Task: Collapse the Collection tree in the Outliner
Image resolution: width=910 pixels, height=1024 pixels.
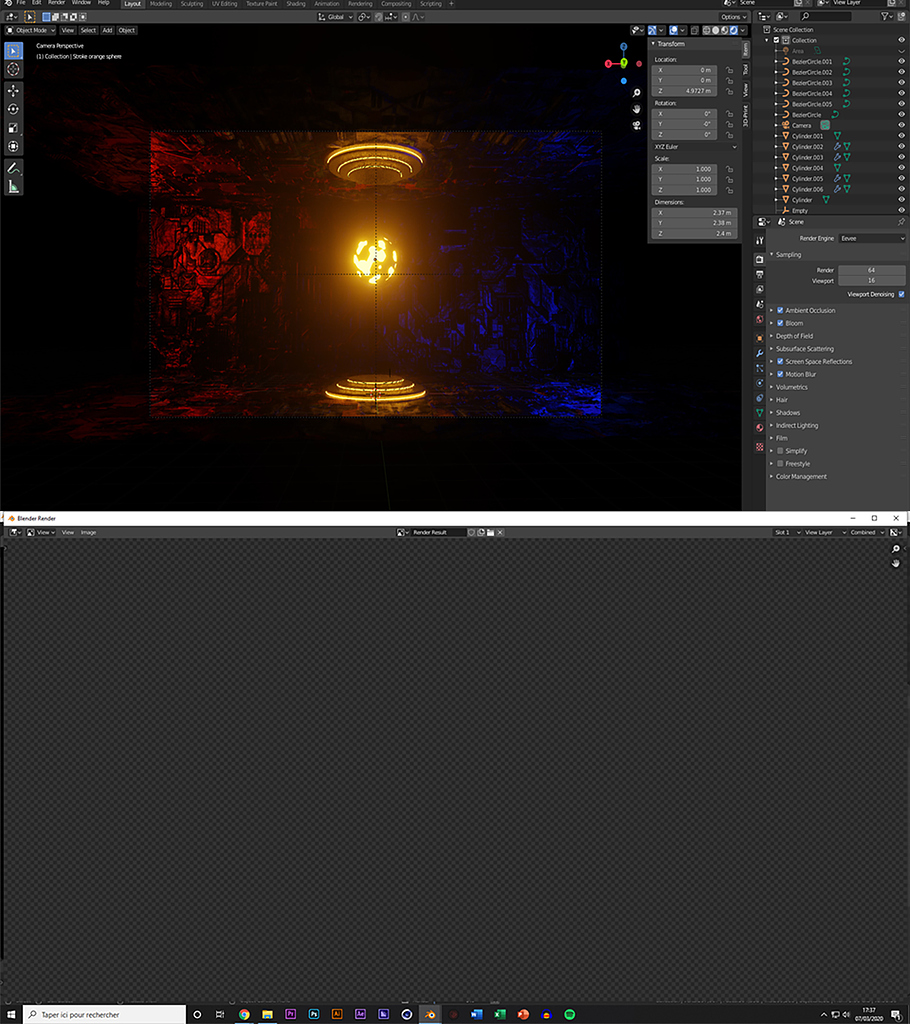Action: pos(766,40)
